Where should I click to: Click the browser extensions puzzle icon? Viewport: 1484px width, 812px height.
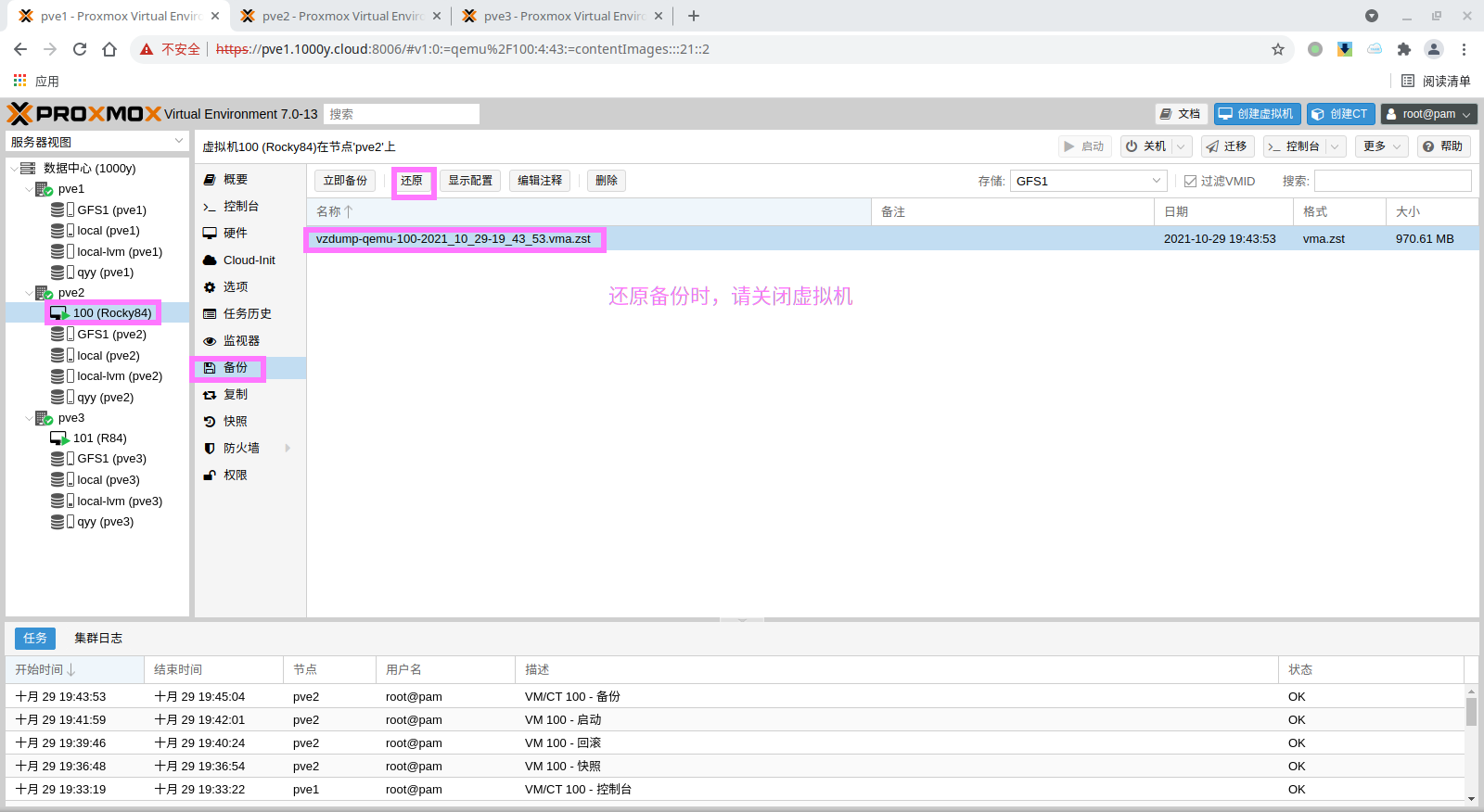1404,49
